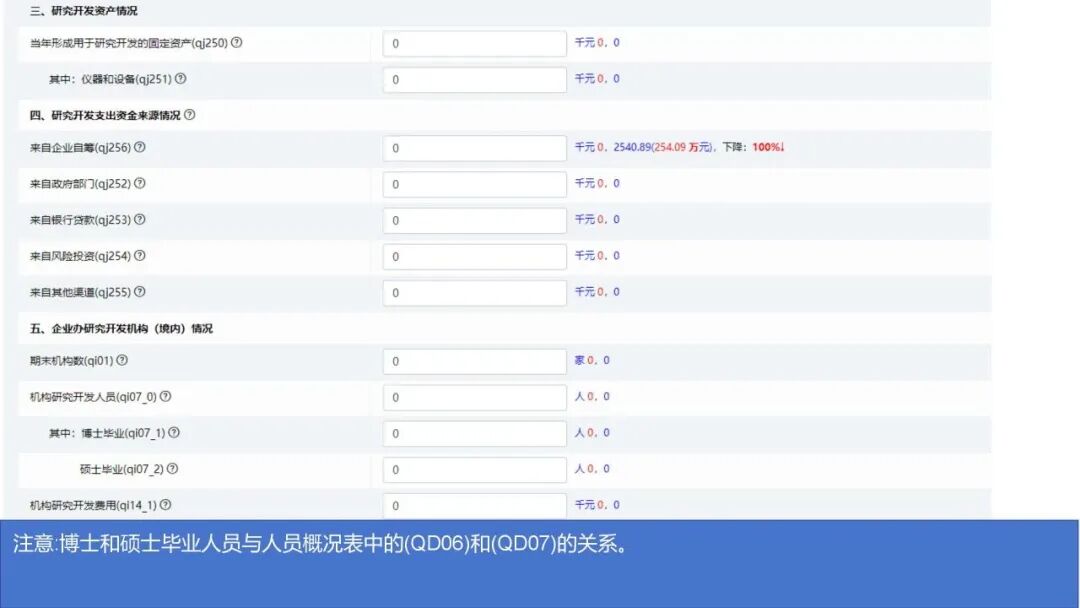Image resolution: width=1080 pixels, height=608 pixels.
Task: Click inside the 期末机构数 input field
Action: pos(473,361)
